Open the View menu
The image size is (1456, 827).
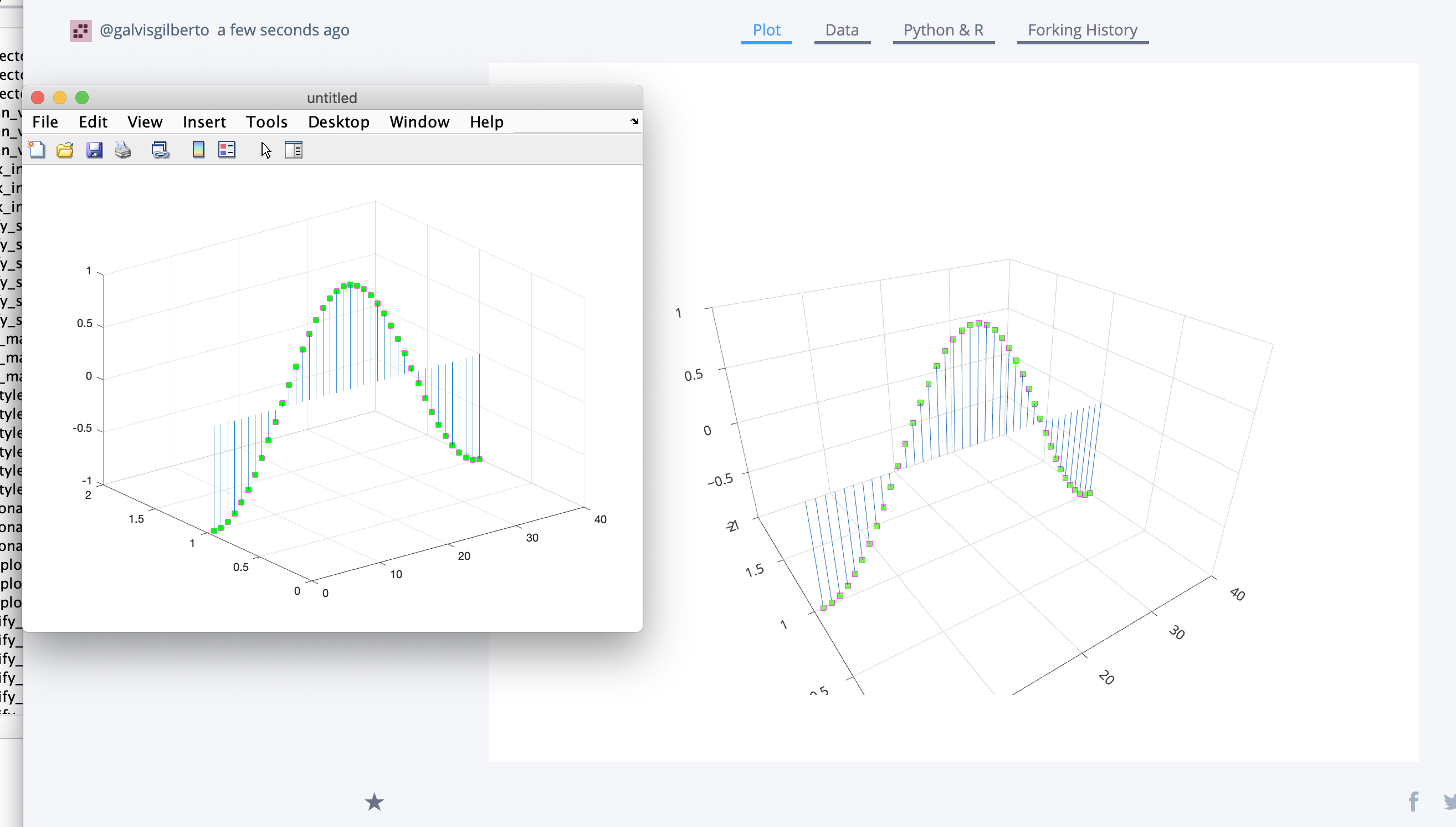click(x=145, y=121)
